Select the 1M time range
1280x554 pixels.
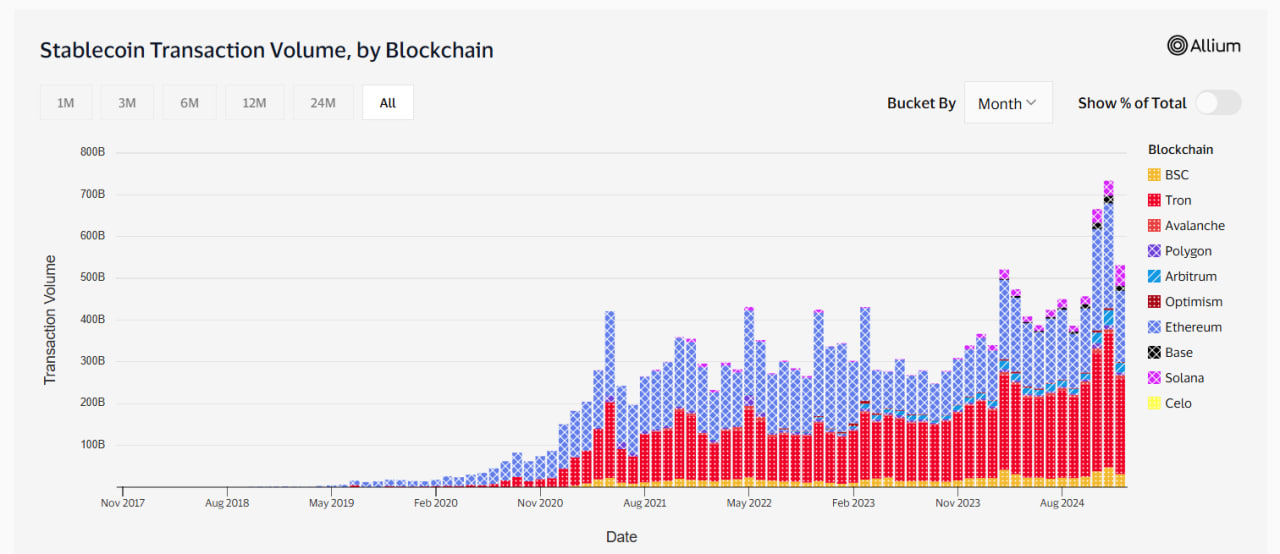[66, 103]
